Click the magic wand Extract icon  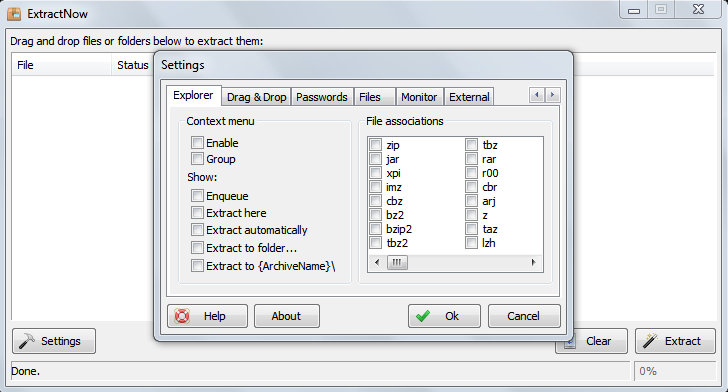pyautogui.click(x=650, y=341)
